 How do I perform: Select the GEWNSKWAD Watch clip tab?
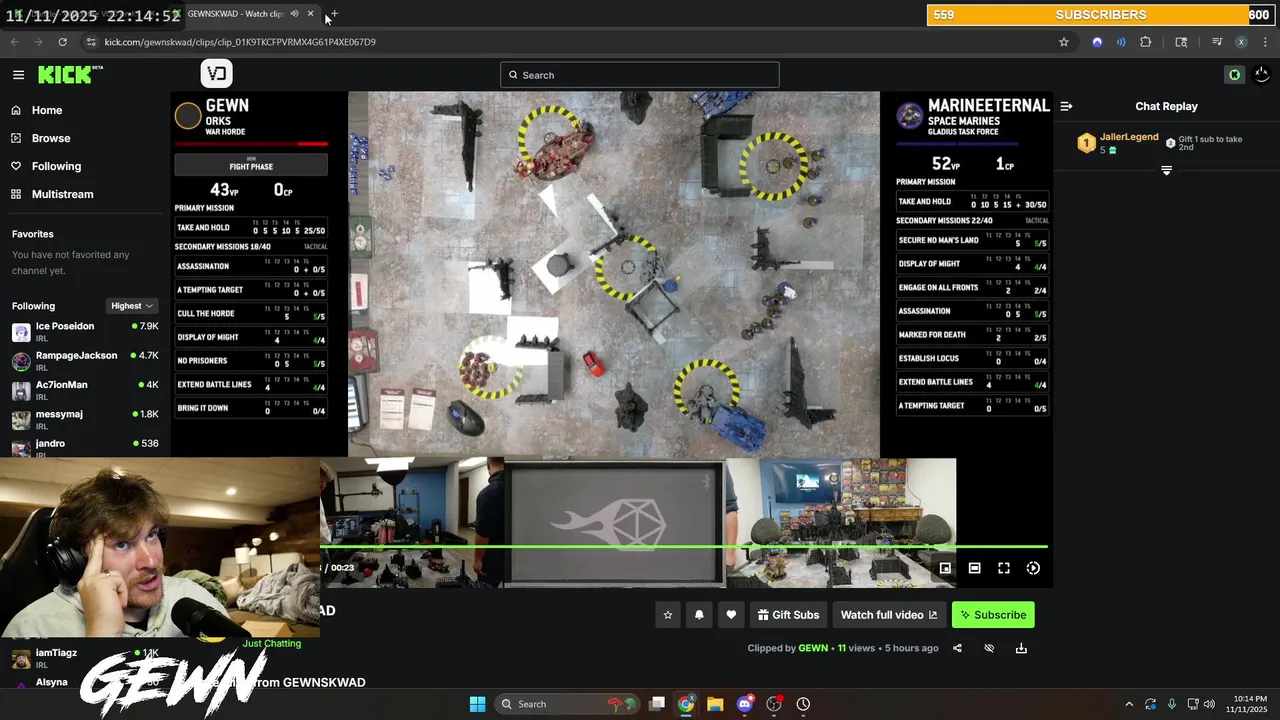click(x=235, y=14)
